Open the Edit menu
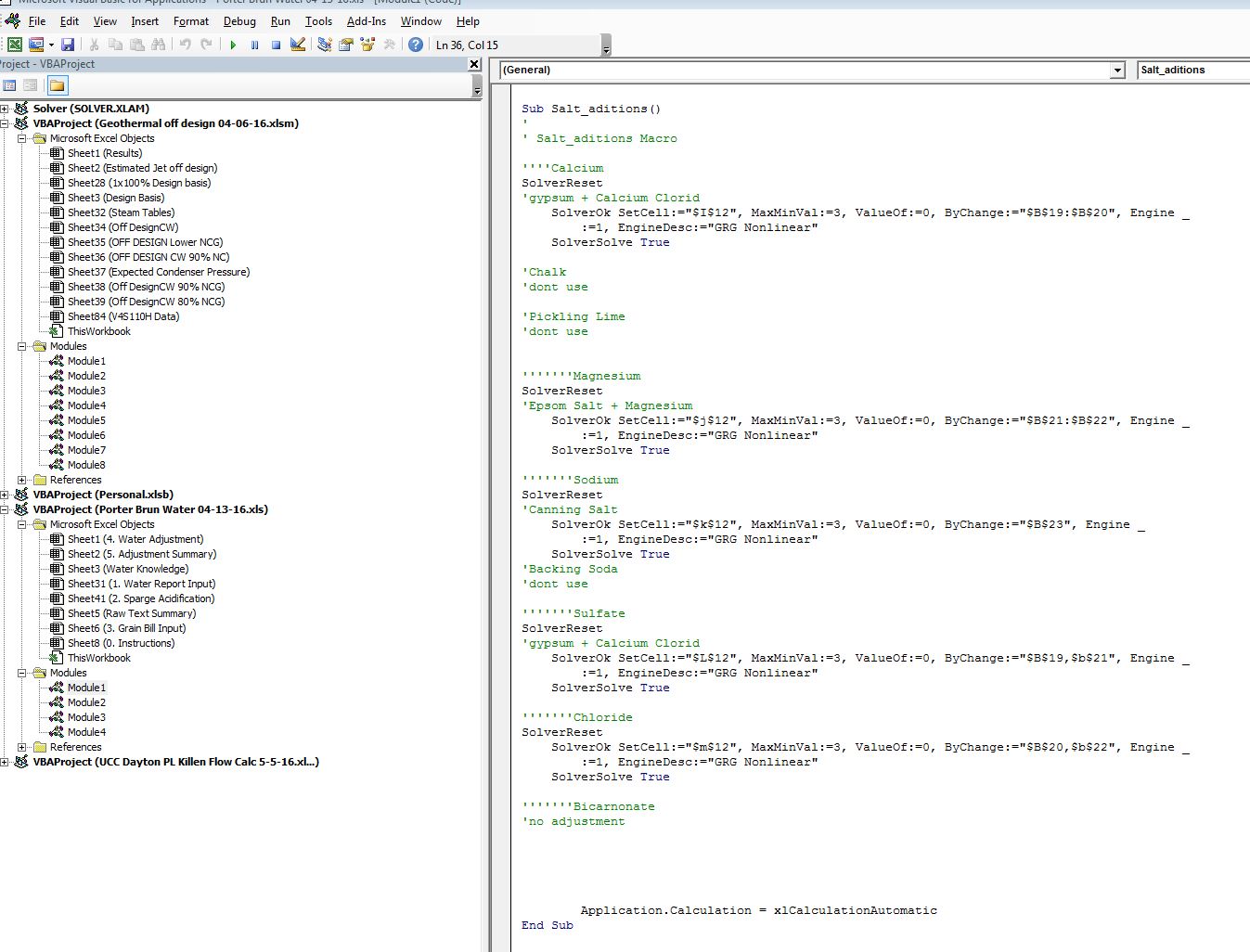1250x952 pixels. 70,20
